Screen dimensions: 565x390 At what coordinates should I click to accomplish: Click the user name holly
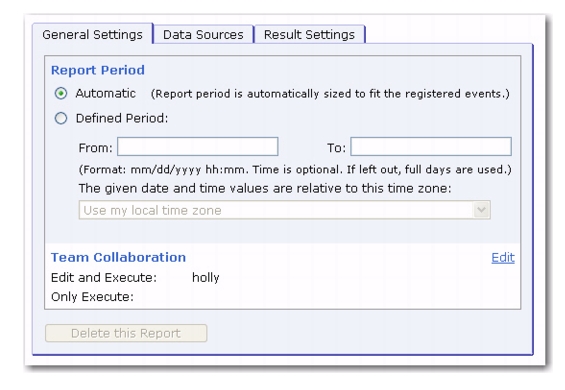point(206,278)
